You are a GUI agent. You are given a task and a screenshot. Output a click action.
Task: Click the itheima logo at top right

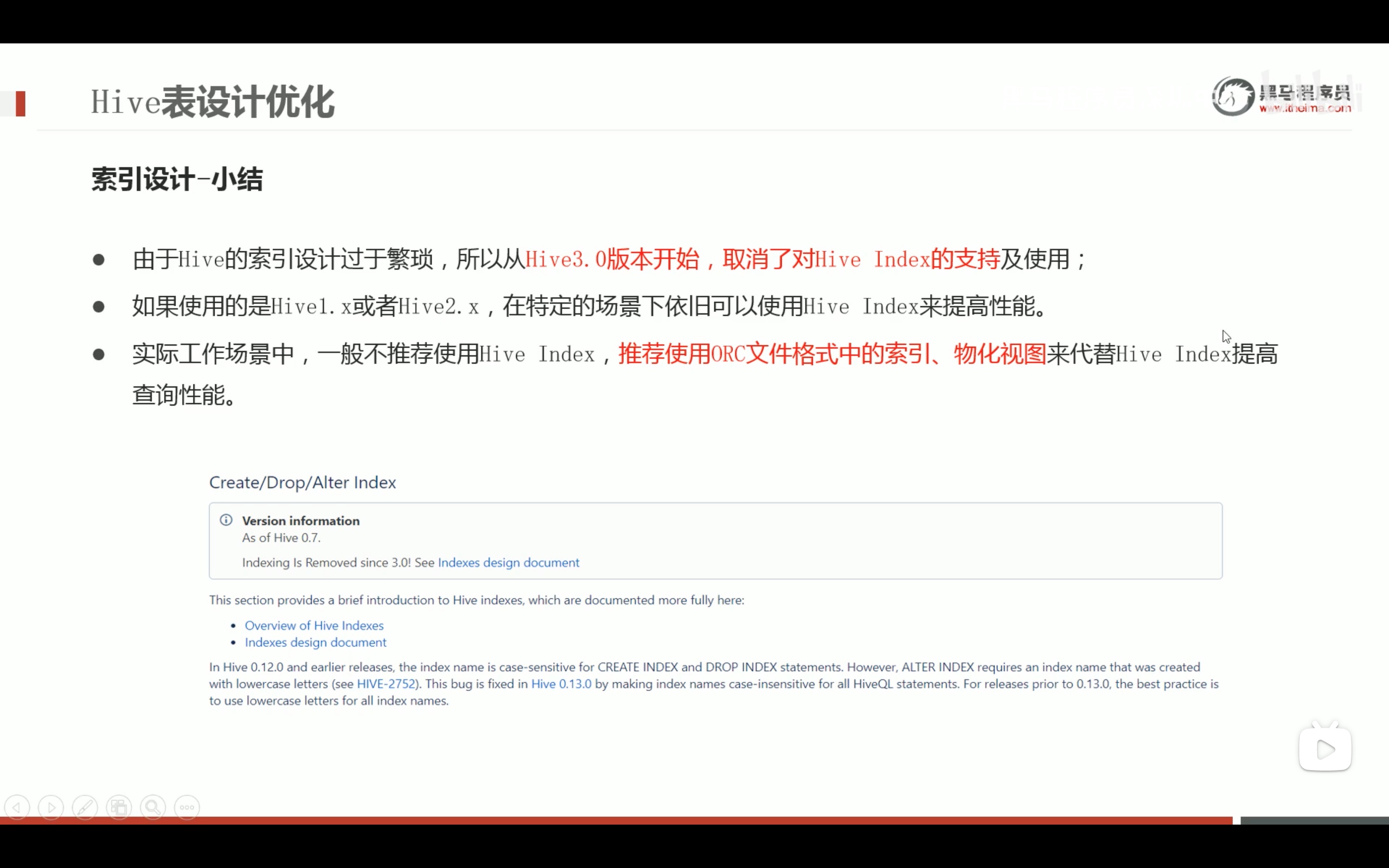1281,97
